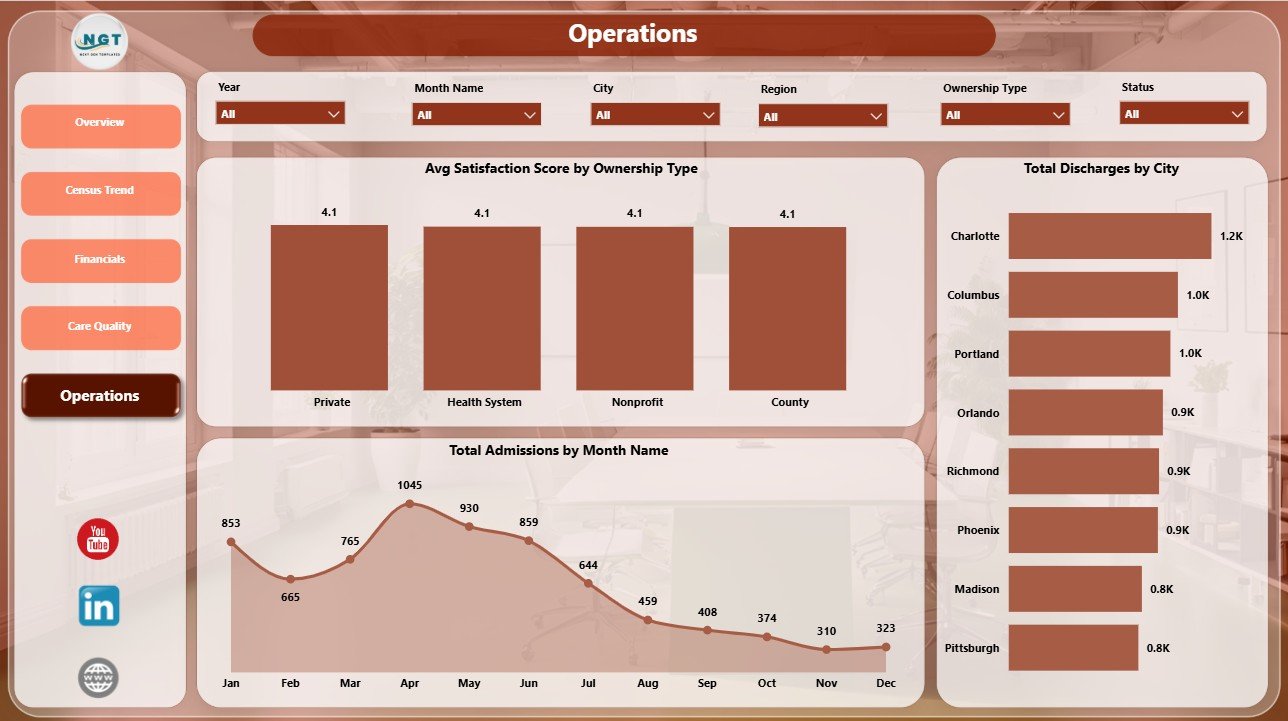Screen dimensions: 1288x721
Task: Click the May data point labeled 930
Action: pos(469,526)
